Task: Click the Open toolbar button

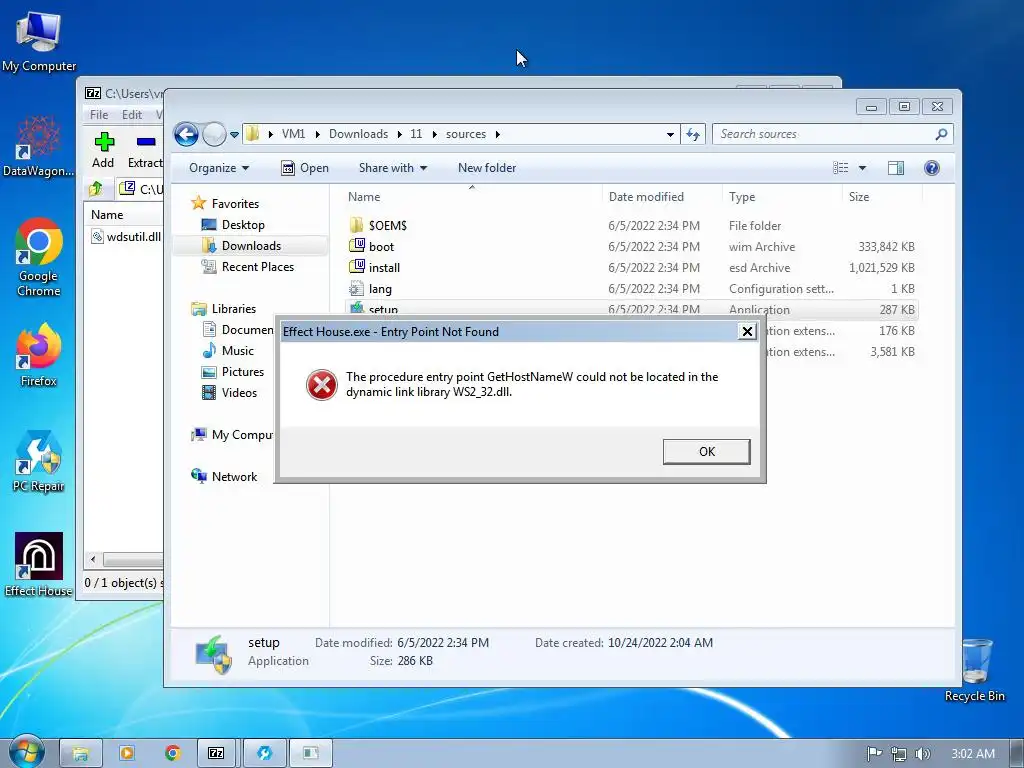Action: coord(305,168)
